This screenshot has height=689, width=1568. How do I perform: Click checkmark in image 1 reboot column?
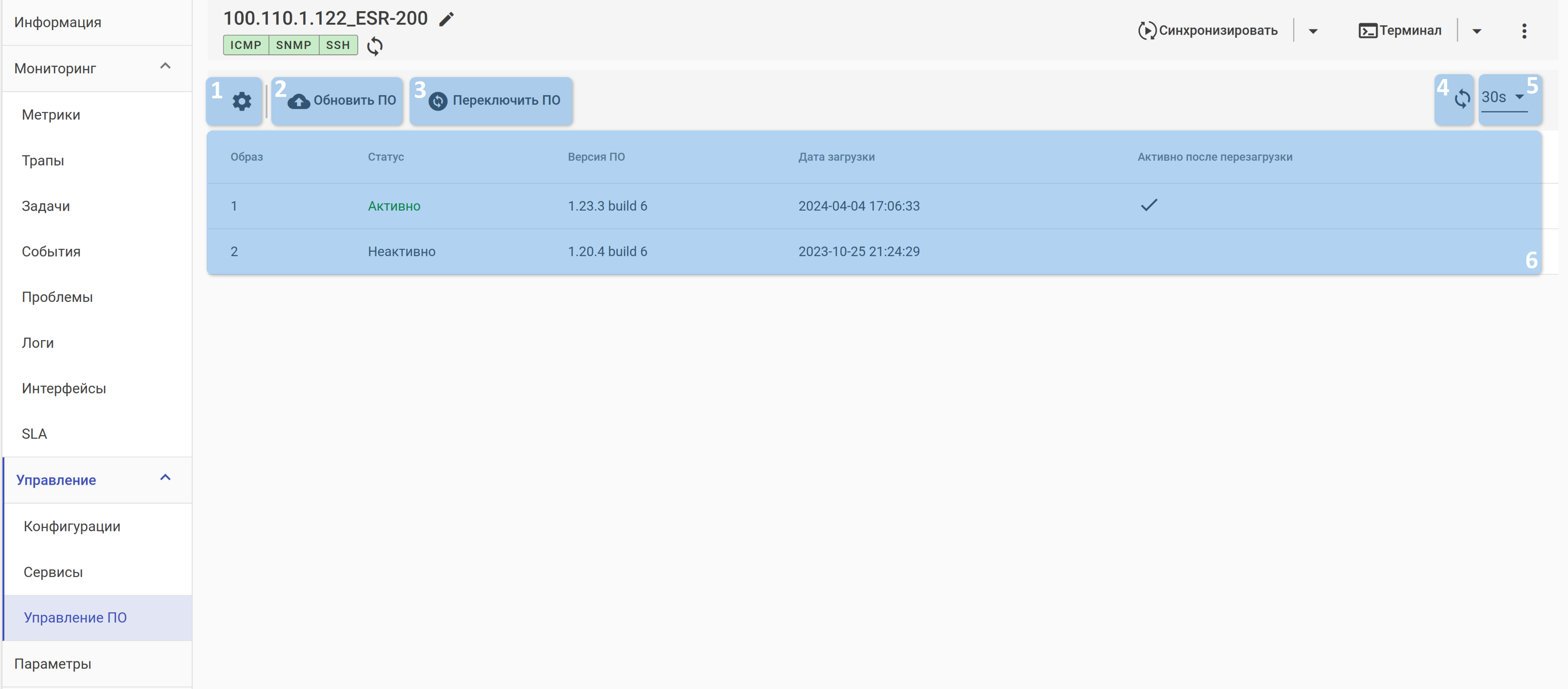(x=1148, y=206)
